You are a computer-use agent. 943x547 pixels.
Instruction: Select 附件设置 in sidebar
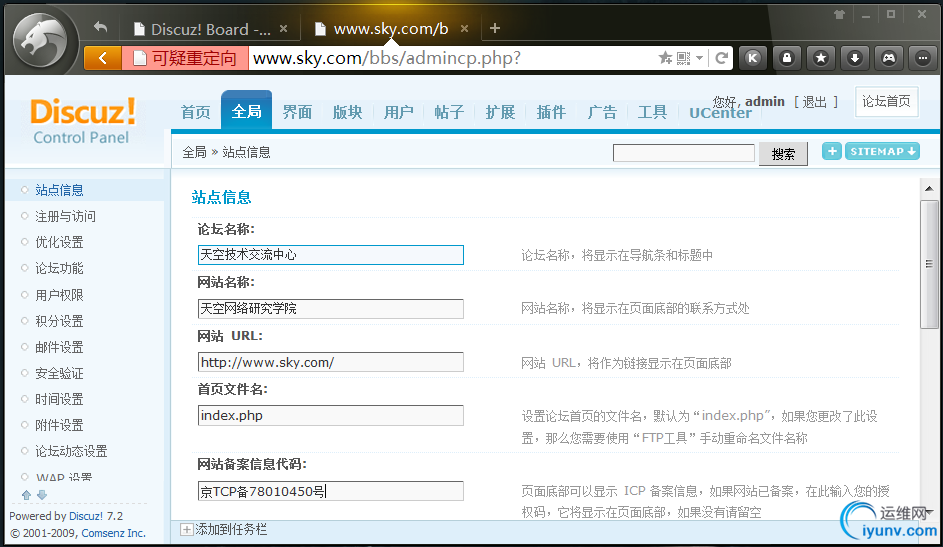(60, 425)
